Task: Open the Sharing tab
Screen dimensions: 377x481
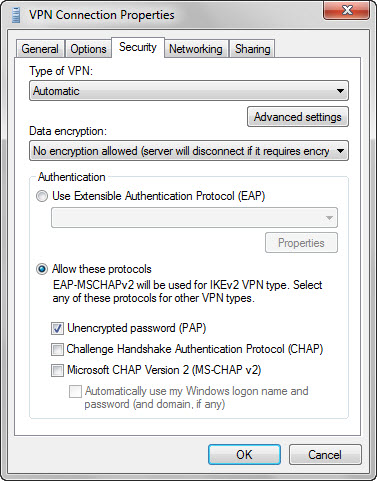Action: coord(252,49)
